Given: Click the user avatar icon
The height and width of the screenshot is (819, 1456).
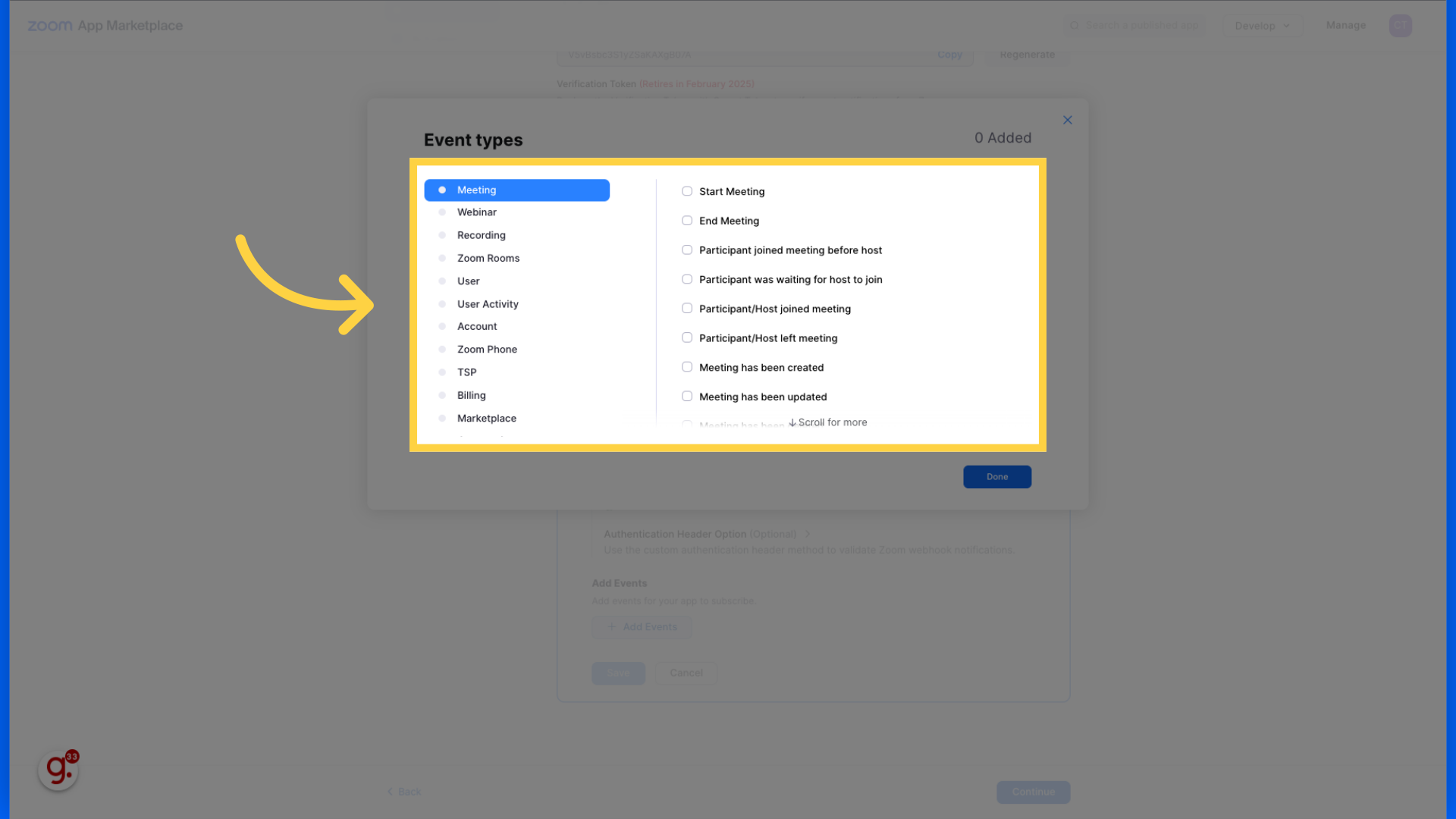Looking at the screenshot, I should click(x=1400, y=26).
